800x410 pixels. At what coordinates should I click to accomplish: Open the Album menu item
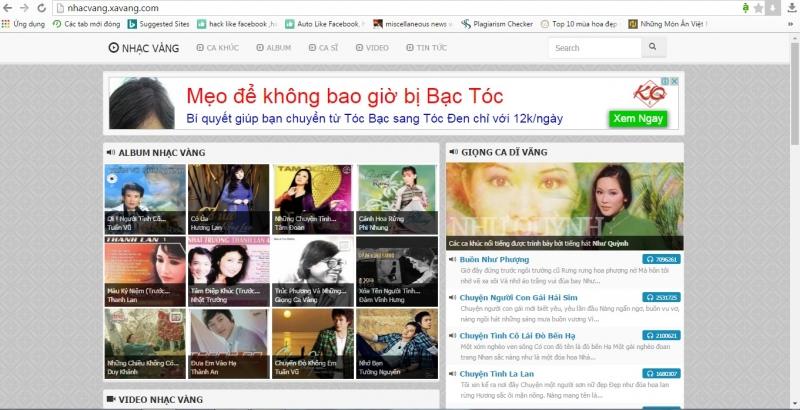pos(273,47)
